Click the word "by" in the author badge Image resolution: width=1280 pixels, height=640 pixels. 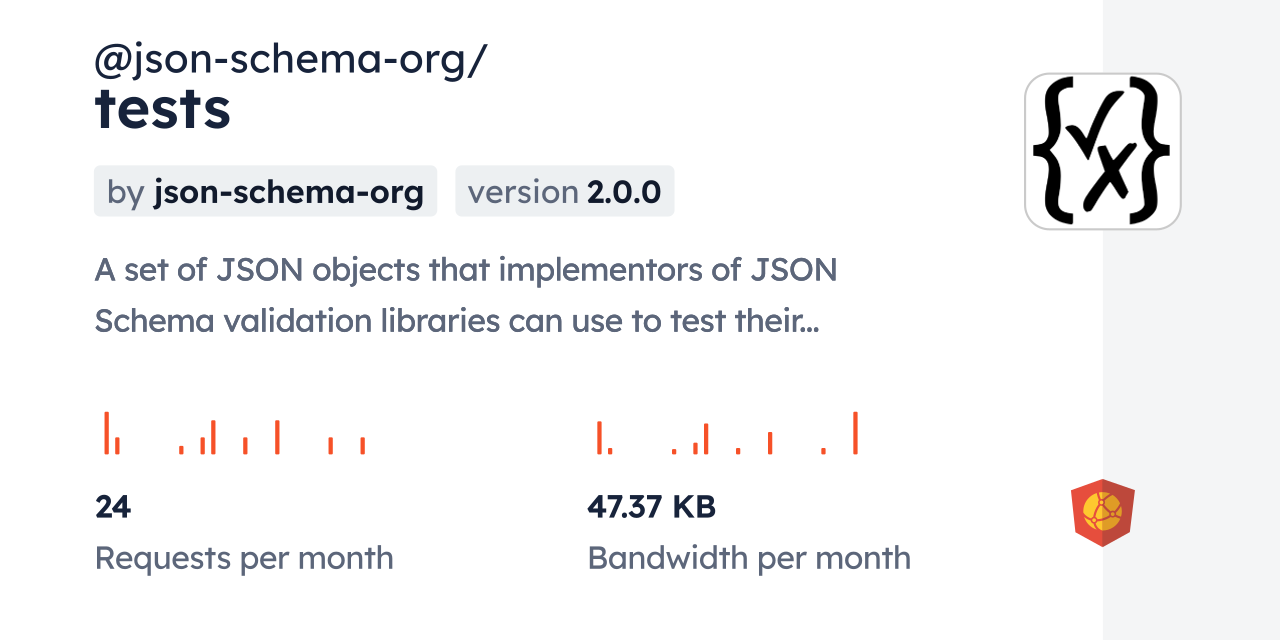tap(126, 192)
